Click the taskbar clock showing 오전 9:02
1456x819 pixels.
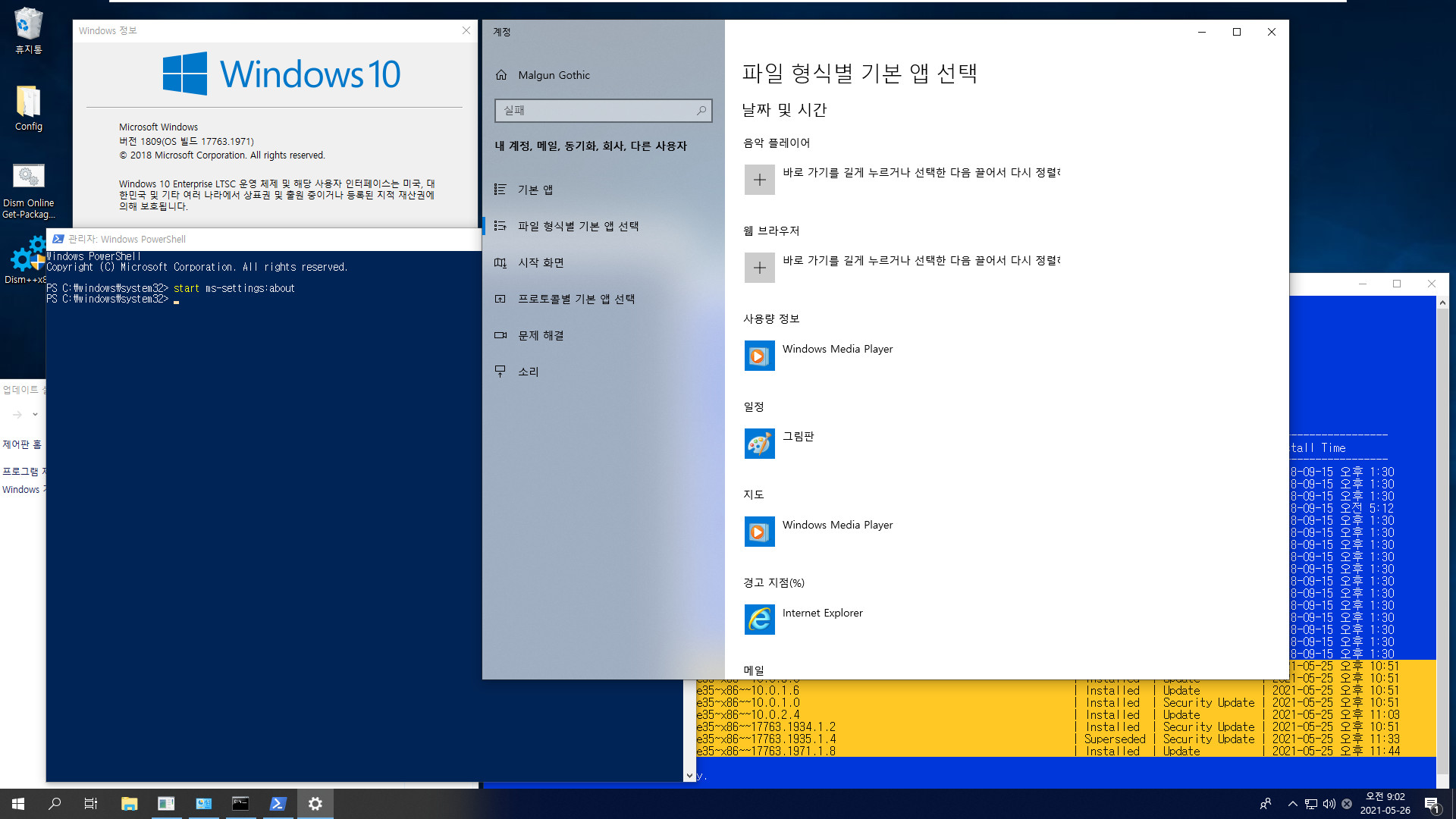pyautogui.click(x=1385, y=804)
